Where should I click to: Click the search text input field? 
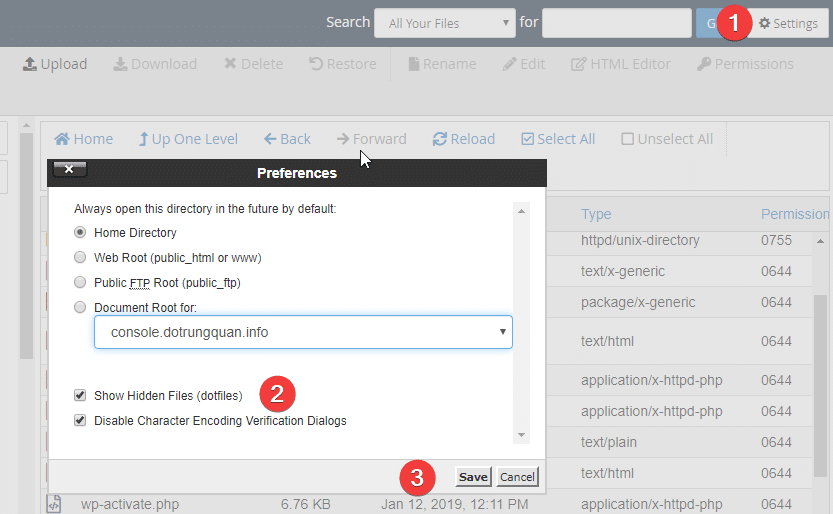click(x=616, y=23)
